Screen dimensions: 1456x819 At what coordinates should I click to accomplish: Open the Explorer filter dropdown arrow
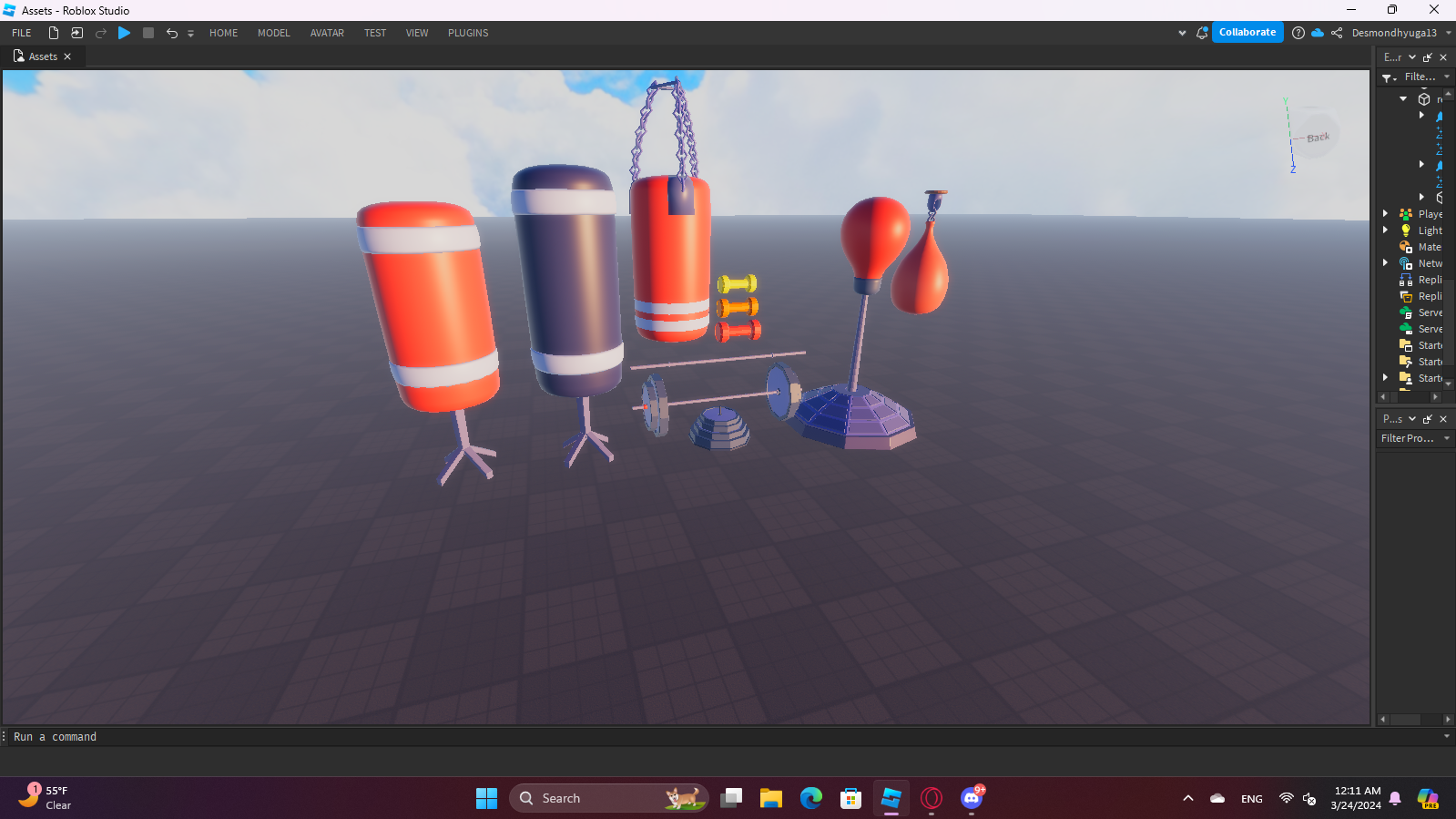pos(1447,77)
